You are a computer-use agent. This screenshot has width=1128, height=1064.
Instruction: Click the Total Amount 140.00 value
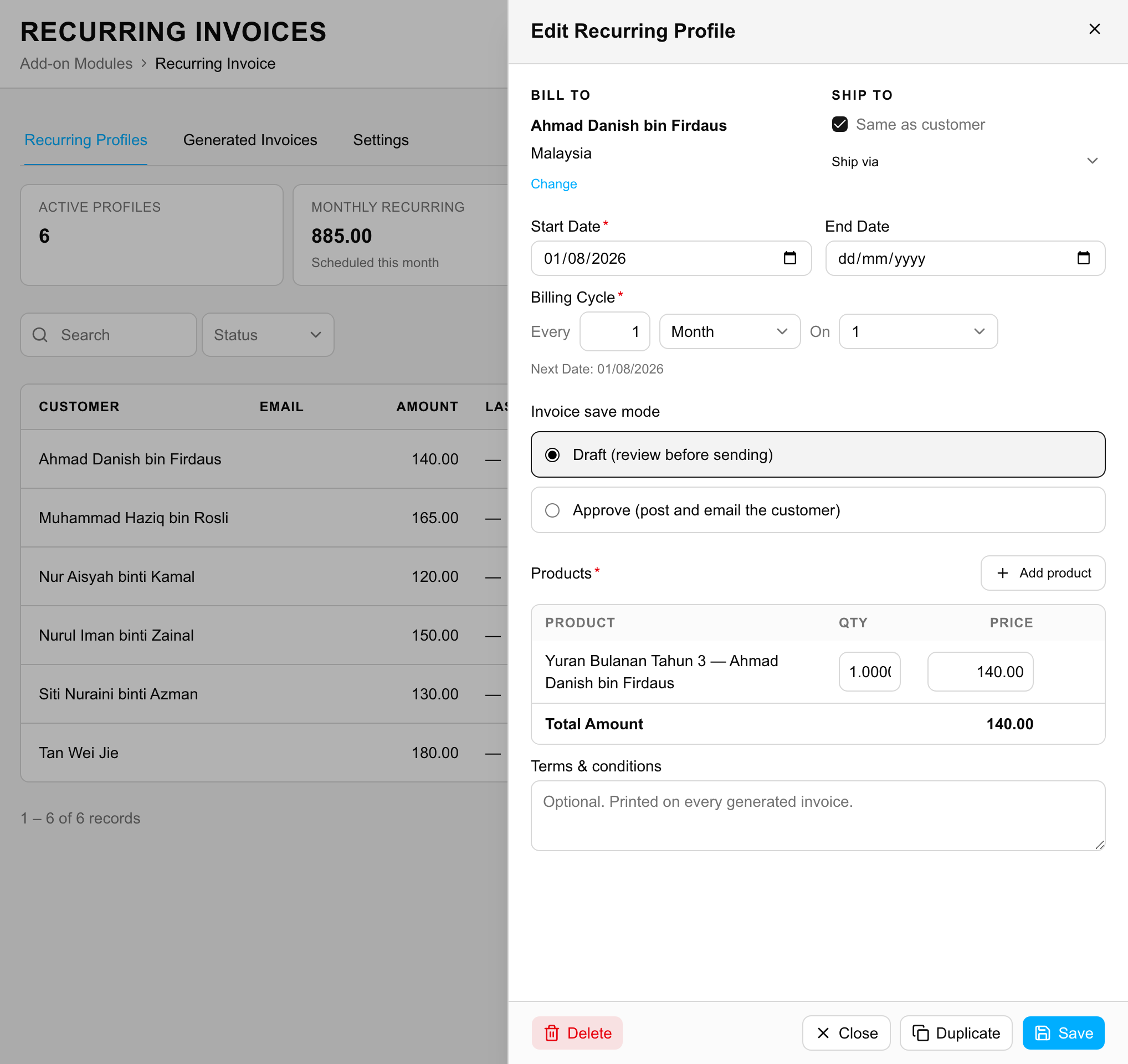[x=1009, y=724]
